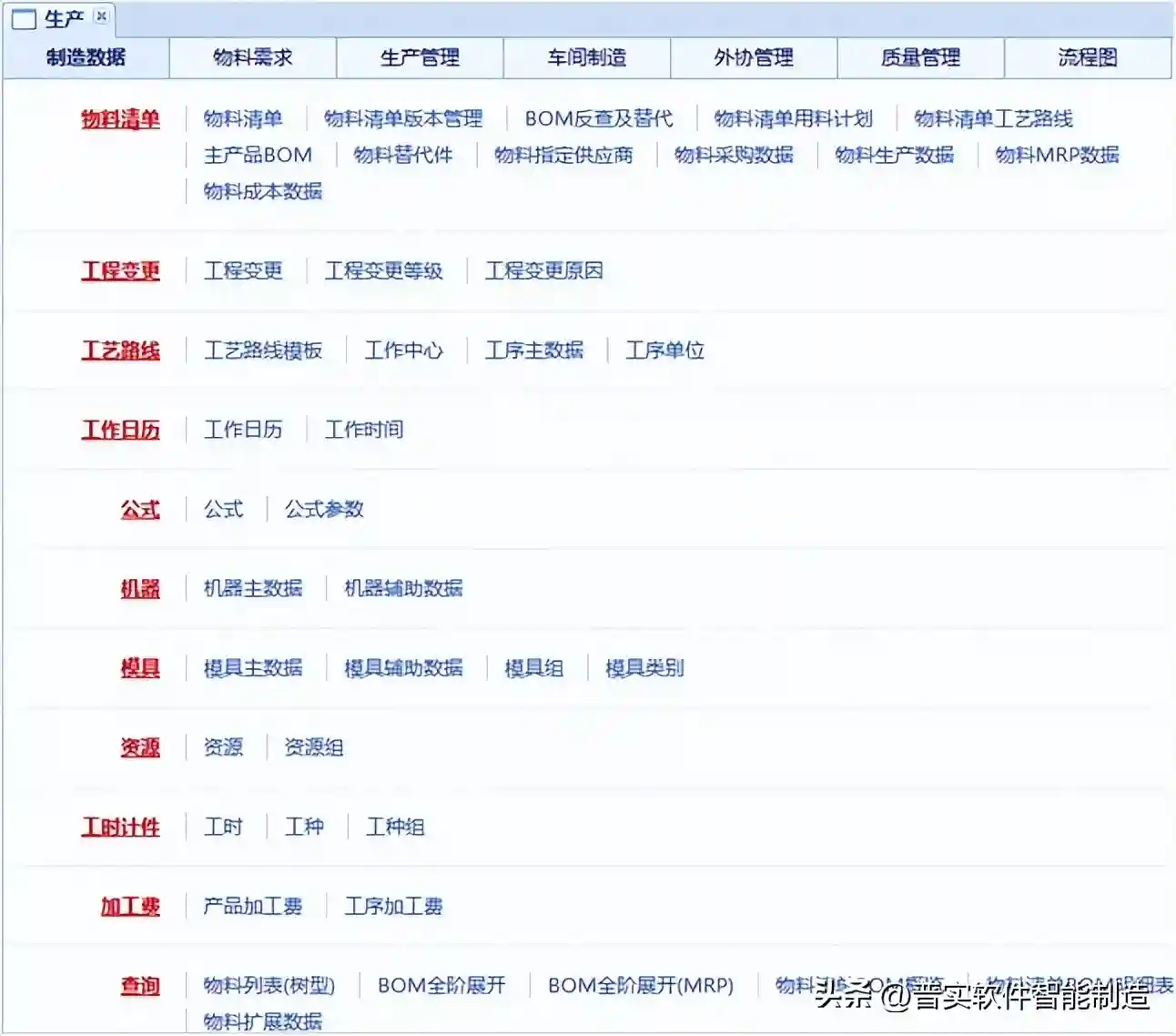Open the 生产管理 tab

pyautogui.click(x=420, y=58)
